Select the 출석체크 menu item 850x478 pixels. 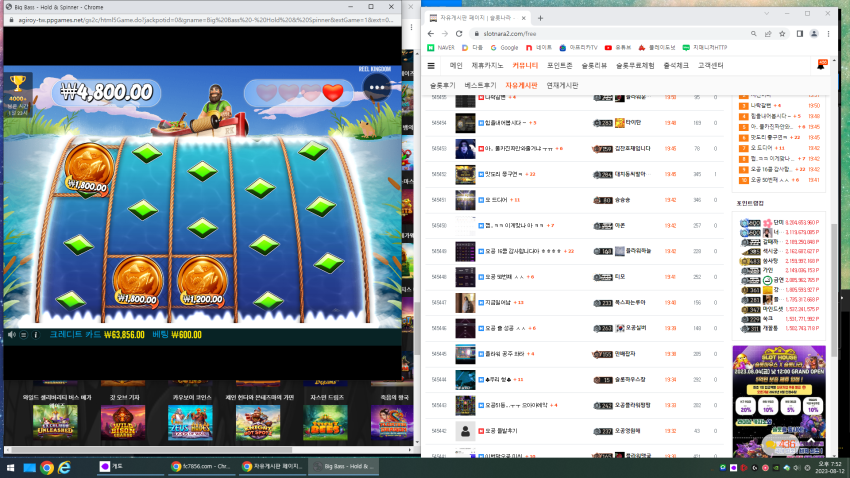coord(676,66)
